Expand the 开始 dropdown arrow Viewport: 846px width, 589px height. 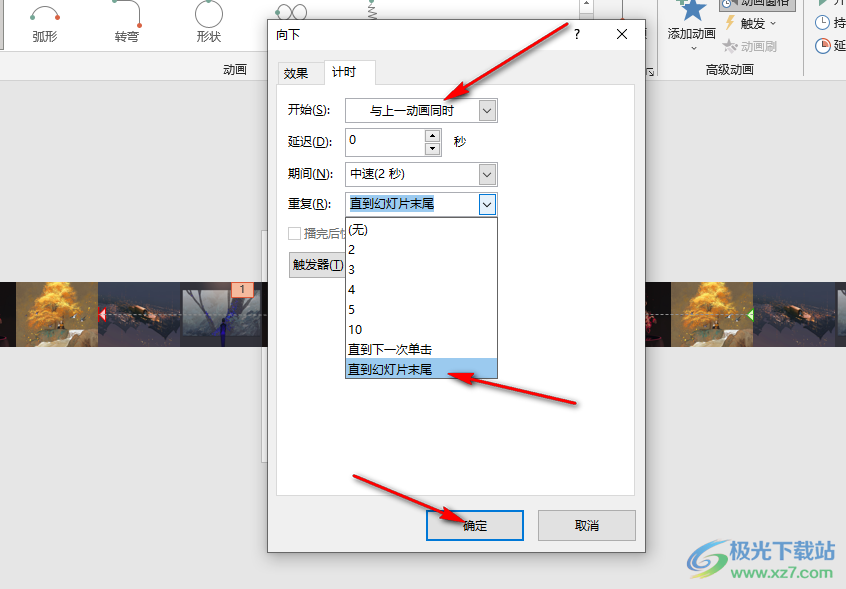click(x=487, y=111)
